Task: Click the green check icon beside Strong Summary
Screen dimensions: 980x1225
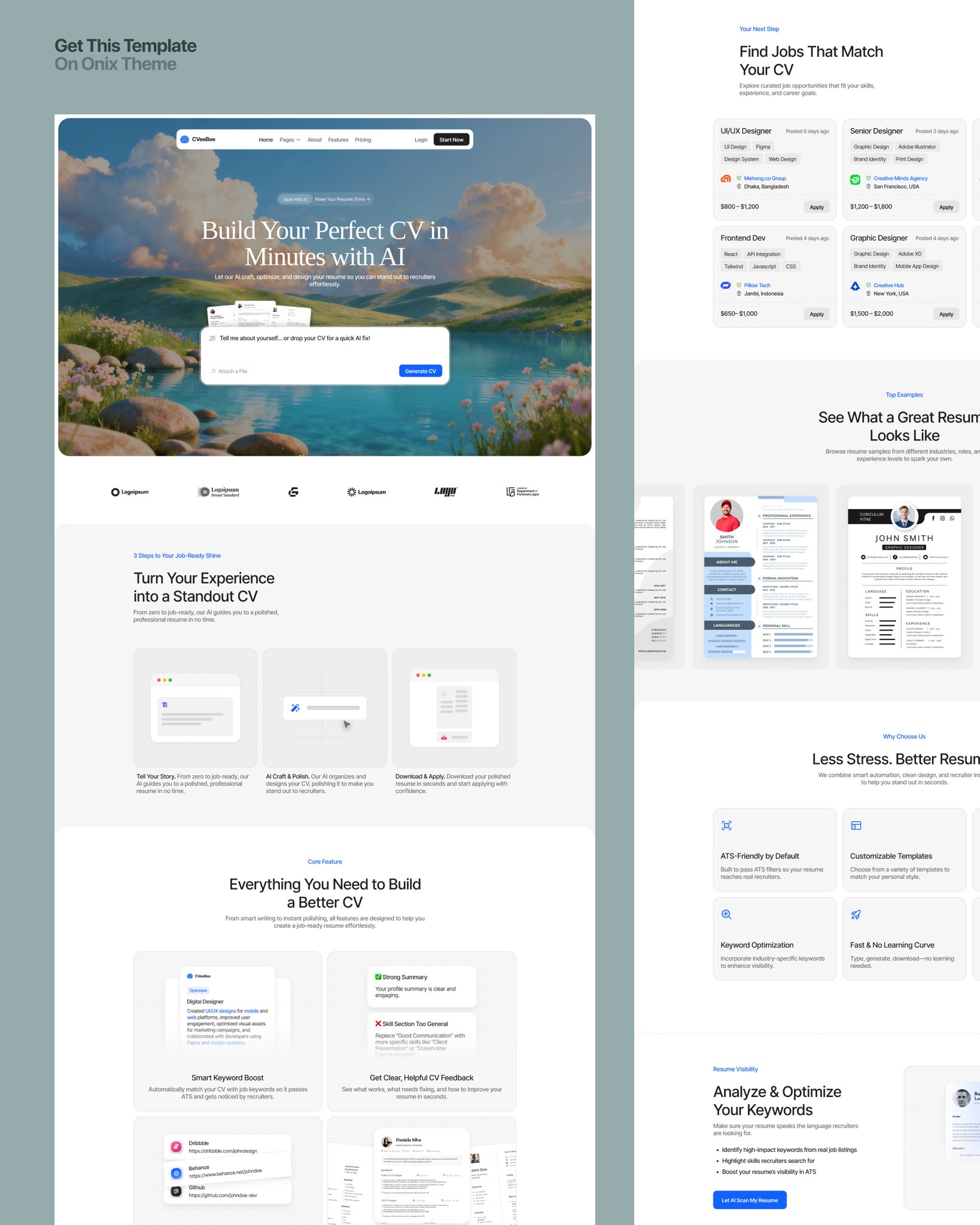Action: pos(378,977)
